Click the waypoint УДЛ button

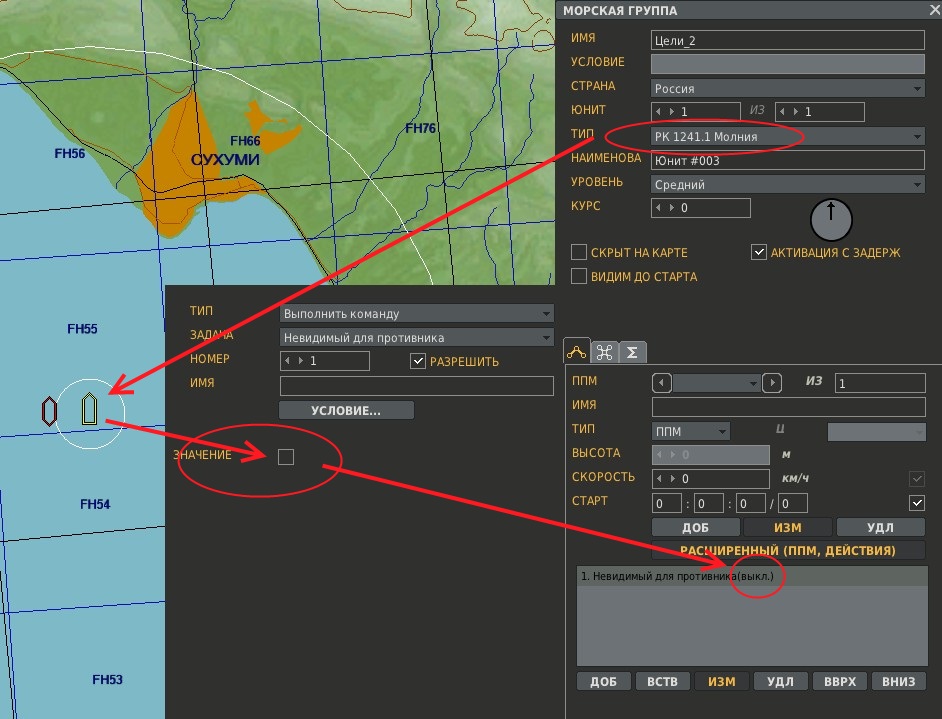point(880,527)
